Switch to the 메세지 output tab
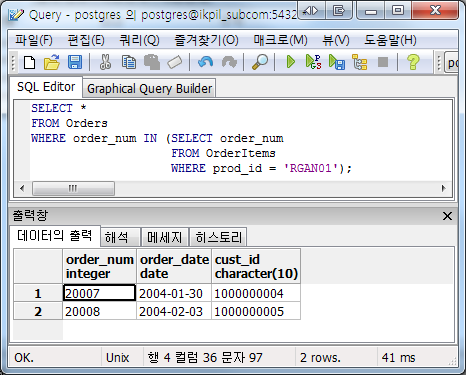 (165, 237)
